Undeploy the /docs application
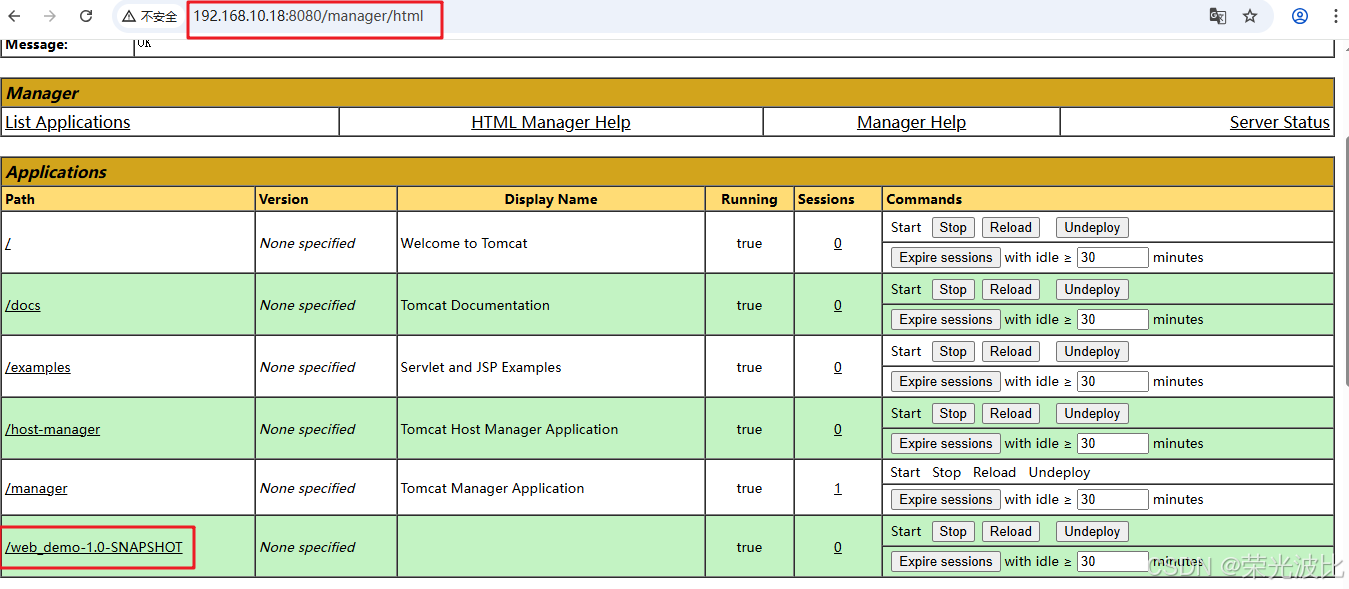Screen dimensions: 1349x589 point(1092,289)
